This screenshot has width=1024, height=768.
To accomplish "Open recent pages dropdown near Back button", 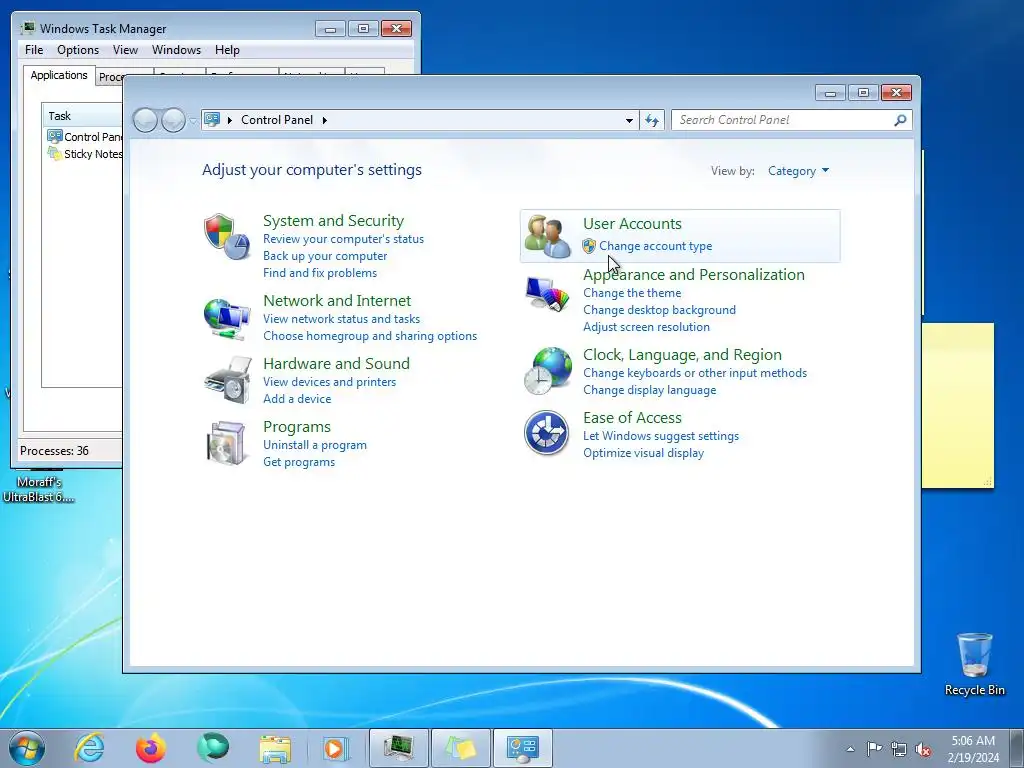I will (193, 121).
